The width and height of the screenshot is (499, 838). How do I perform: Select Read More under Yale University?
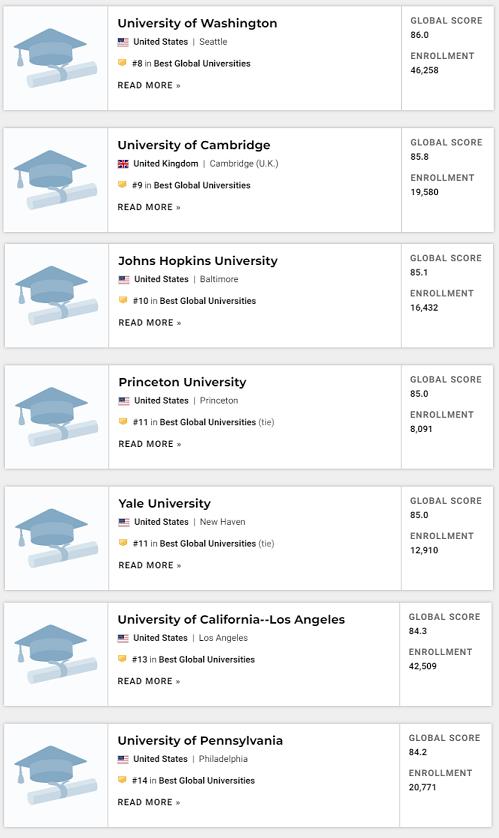tap(150, 565)
